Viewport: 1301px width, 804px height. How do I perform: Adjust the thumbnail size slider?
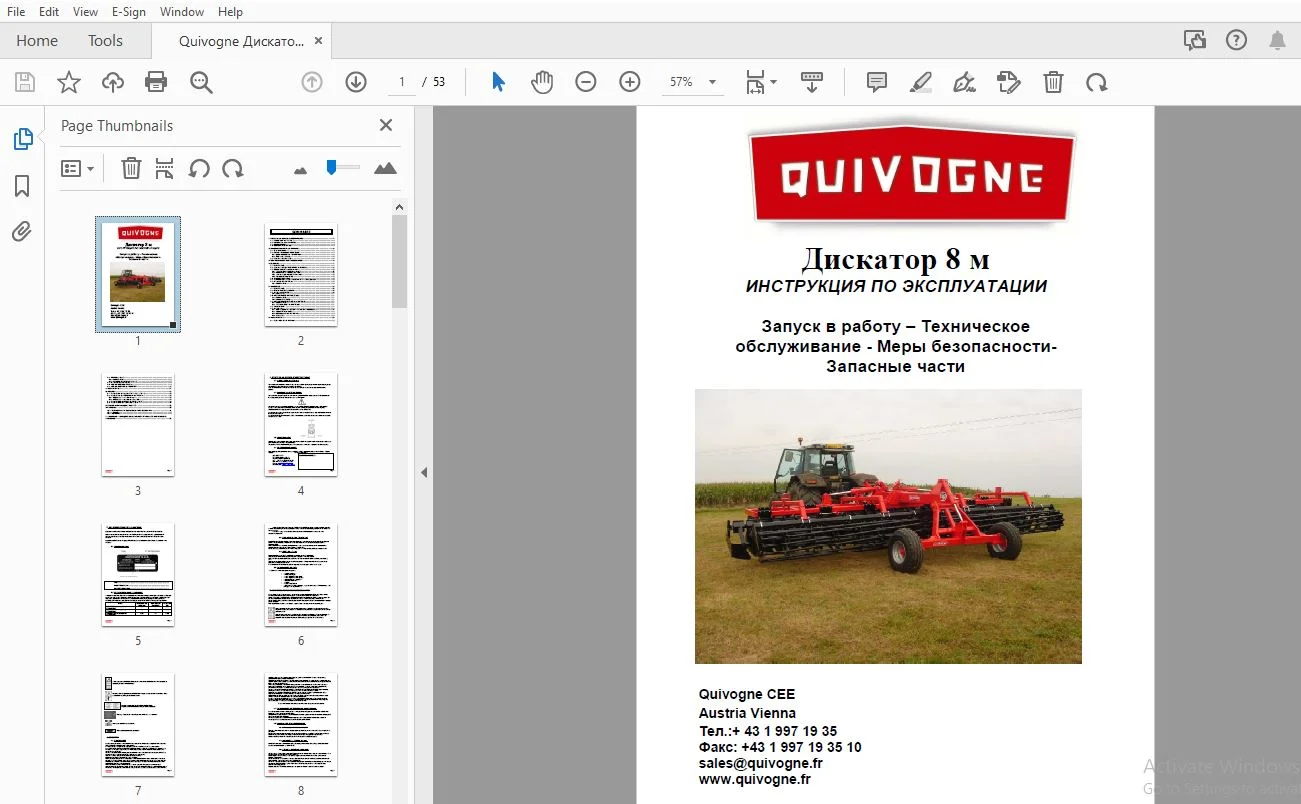tap(342, 167)
